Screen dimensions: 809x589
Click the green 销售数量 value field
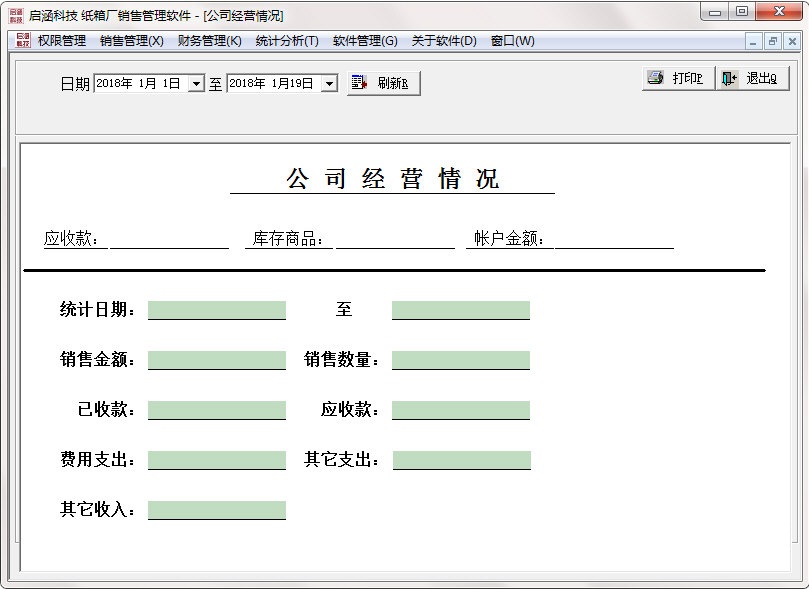(x=461, y=360)
